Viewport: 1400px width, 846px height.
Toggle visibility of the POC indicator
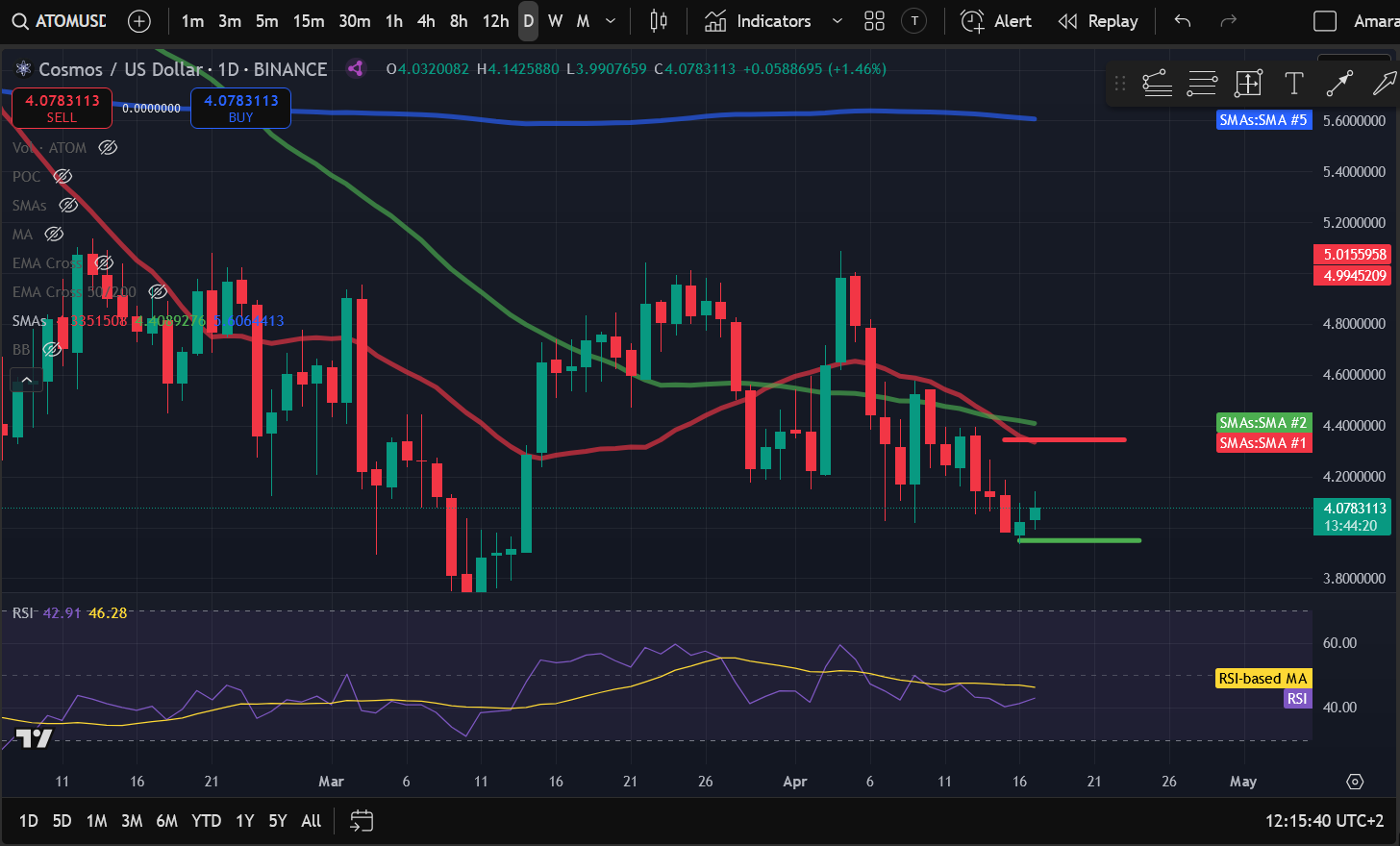pyautogui.click(x=62, y=177)
